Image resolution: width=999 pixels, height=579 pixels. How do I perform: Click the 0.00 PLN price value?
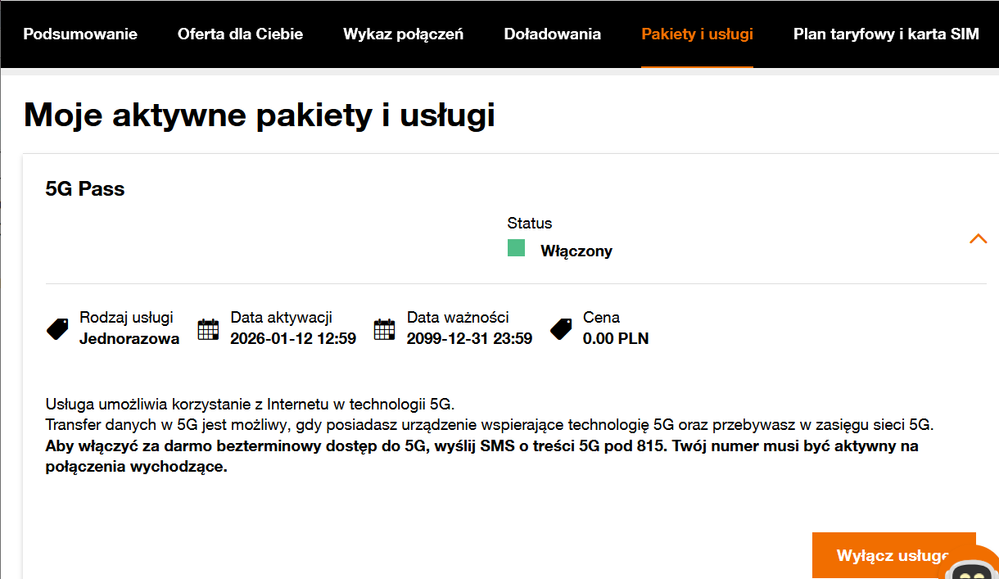(615, 338)
